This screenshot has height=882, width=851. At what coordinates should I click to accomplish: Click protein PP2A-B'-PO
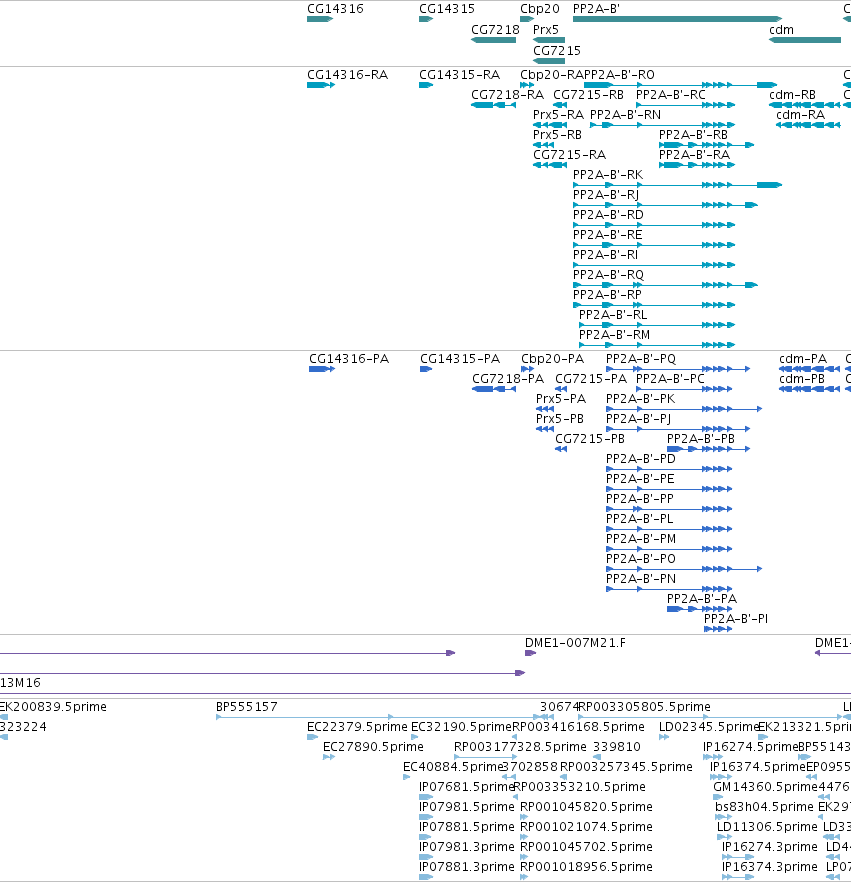pos(684,569)
